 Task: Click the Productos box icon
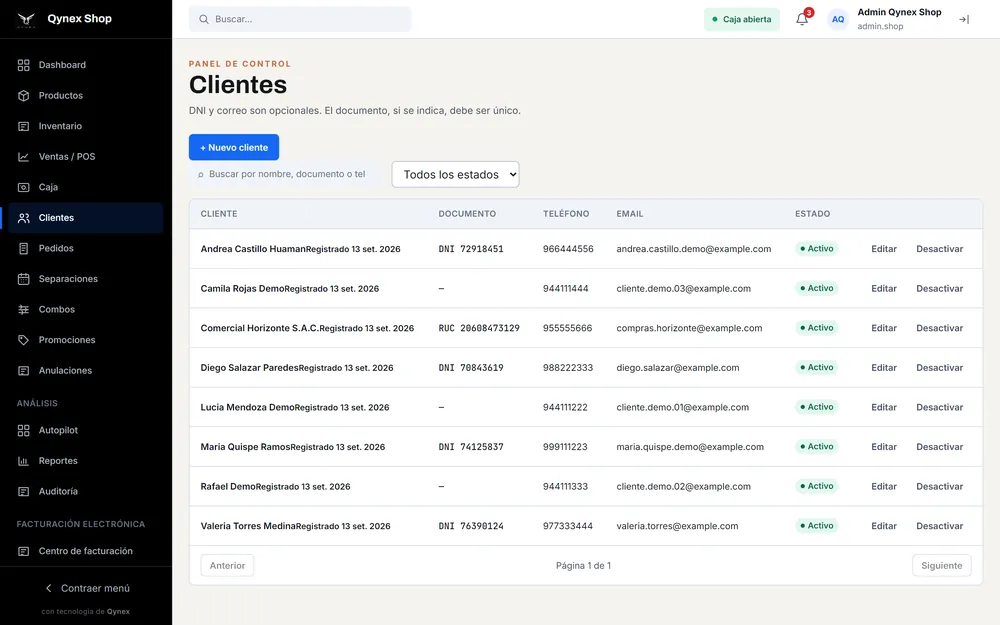click(x=24, y=96)
